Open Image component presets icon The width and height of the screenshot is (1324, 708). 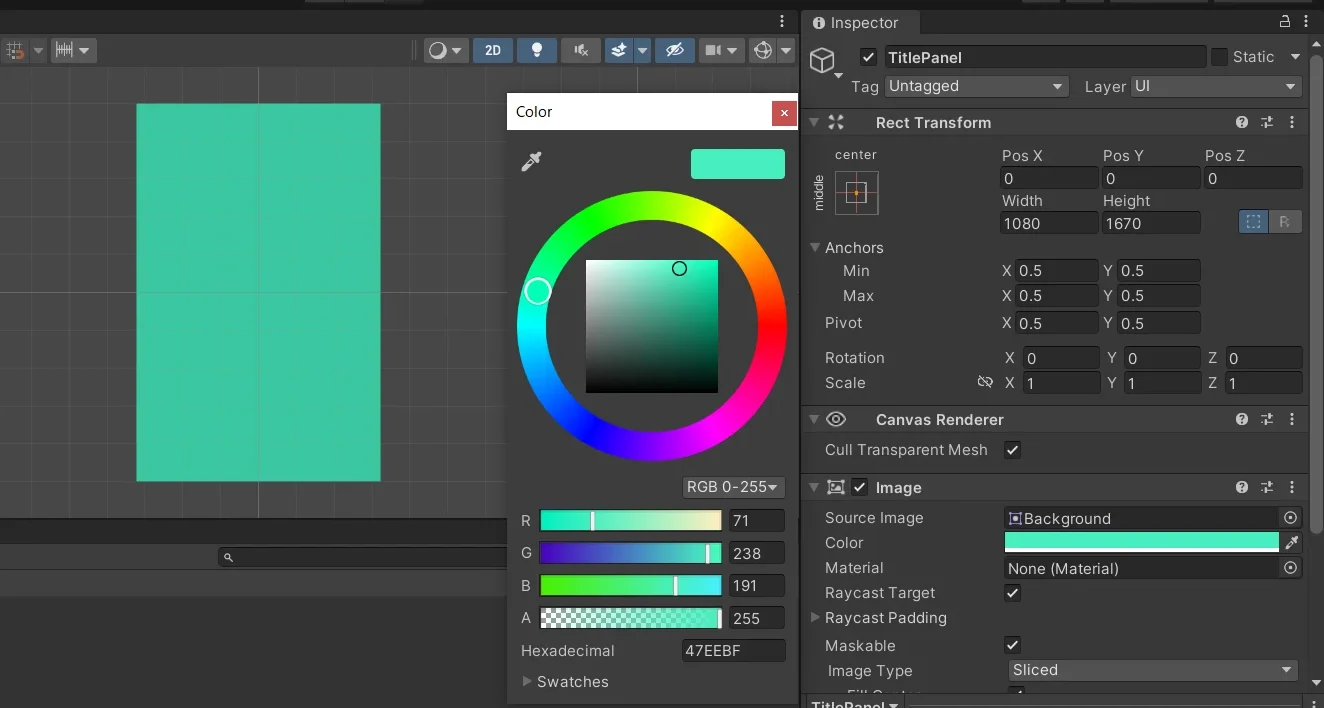(x=1267, y=487)
